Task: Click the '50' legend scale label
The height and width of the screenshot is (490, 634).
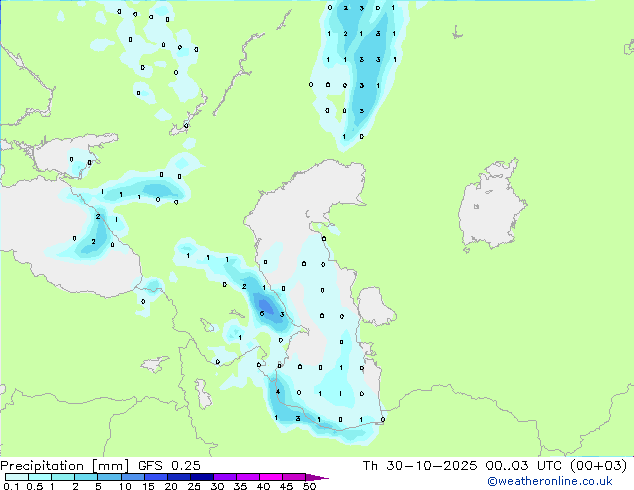Action: click(x=309, y=486)
